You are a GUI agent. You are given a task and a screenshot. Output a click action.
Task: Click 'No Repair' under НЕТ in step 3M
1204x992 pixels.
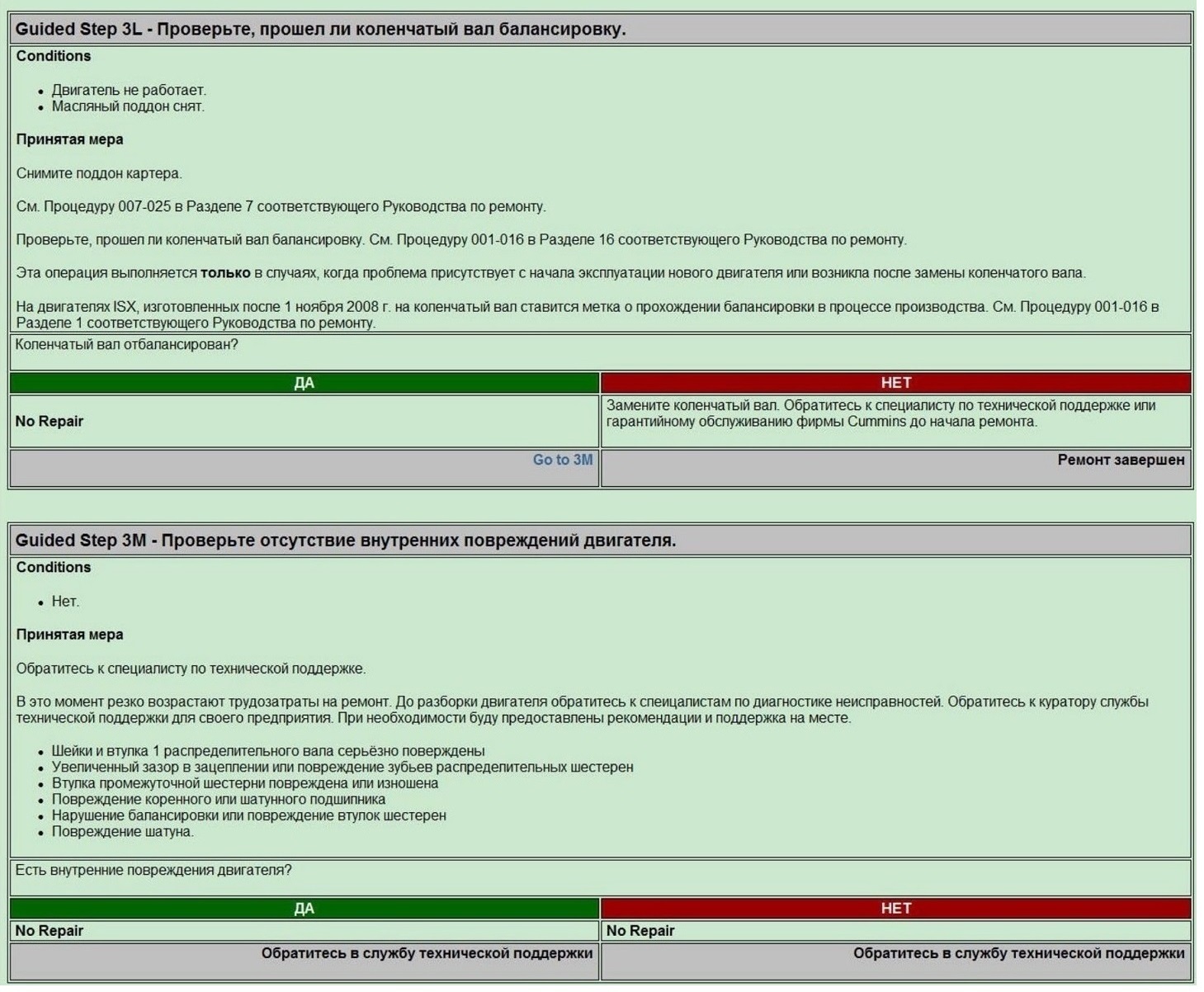click(640, 931)
